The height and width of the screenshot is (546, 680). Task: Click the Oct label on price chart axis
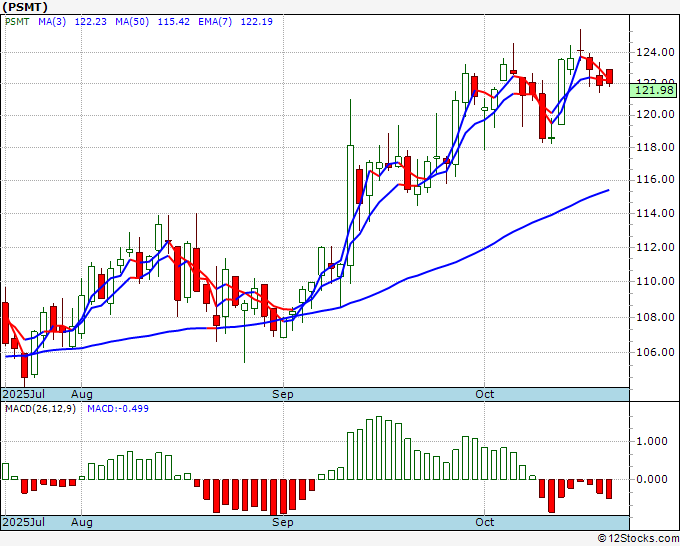[x=484, y=394]
